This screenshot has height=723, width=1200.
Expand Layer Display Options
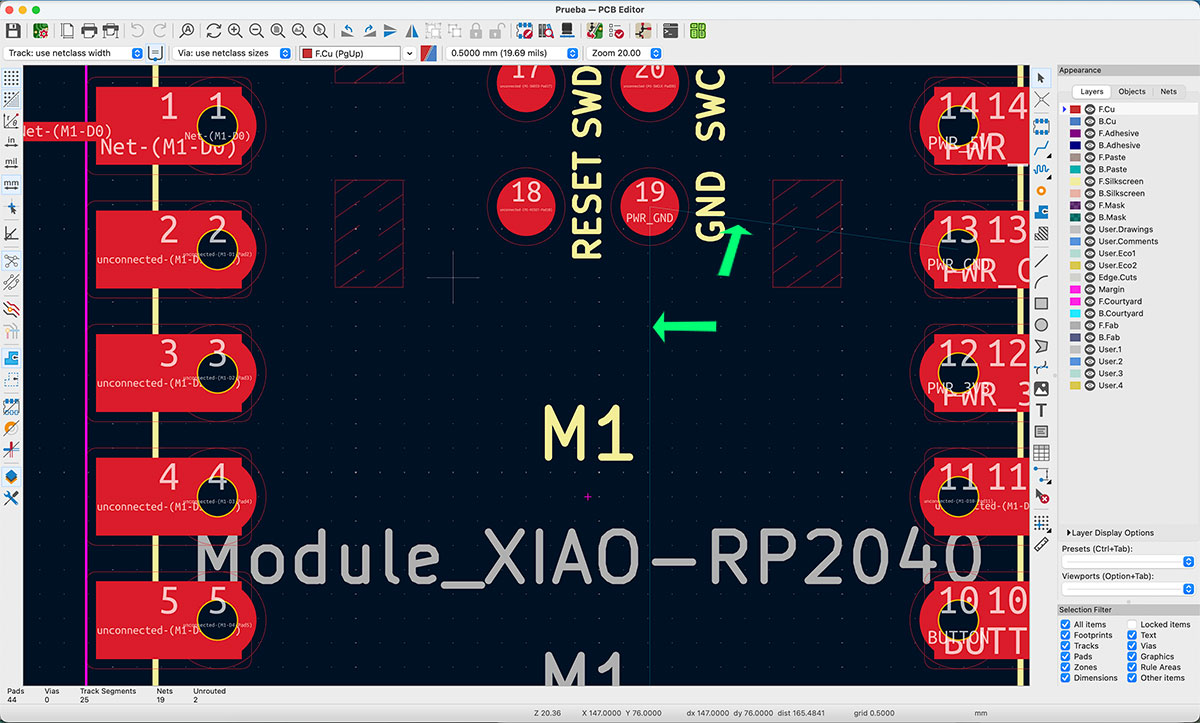pyautogui.click(x=1111, y=533)
